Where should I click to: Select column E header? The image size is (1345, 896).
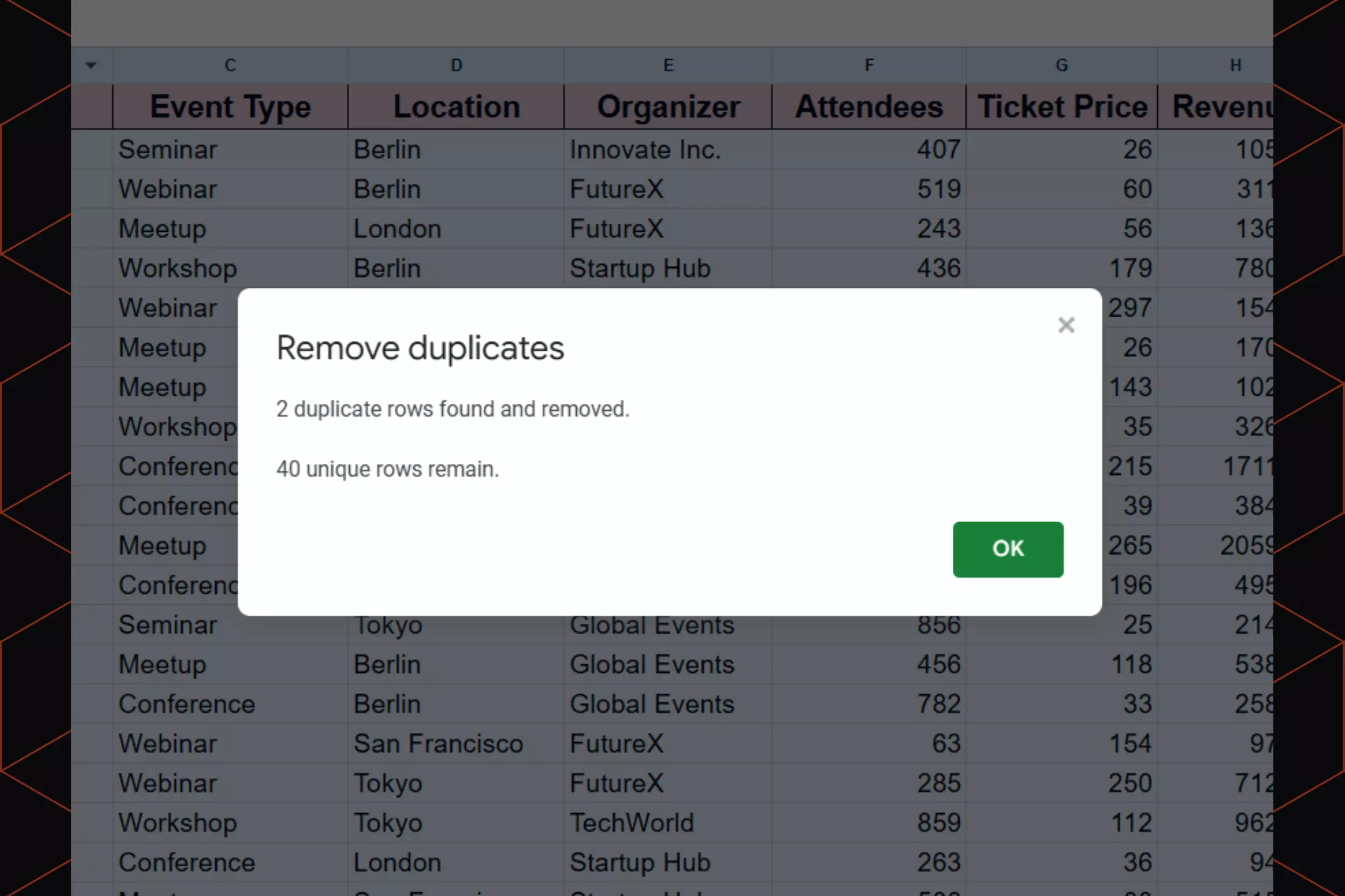click(x=668, y=65)
